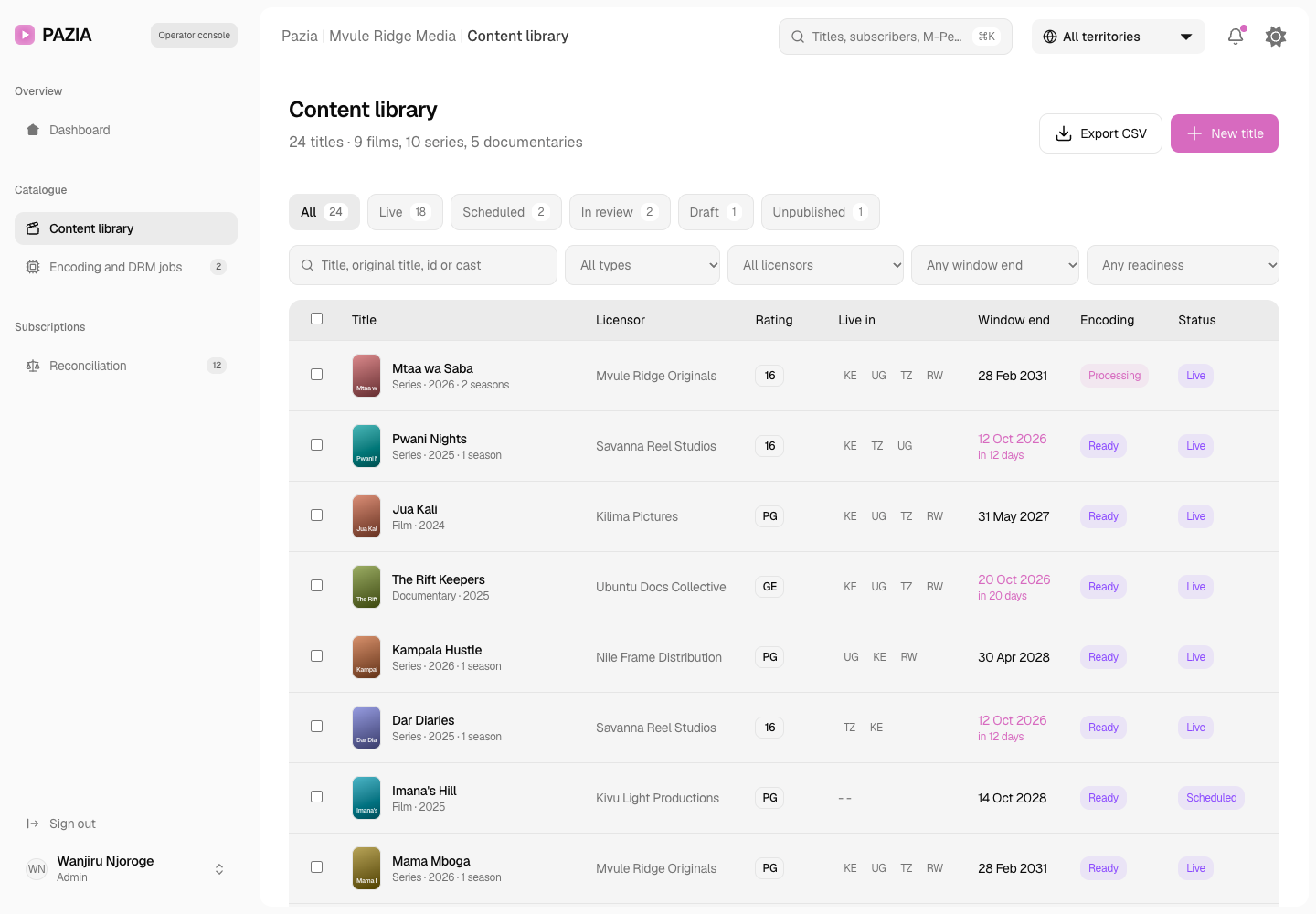
Task: Click Sign out in the sidebar
Action: pyautogui.click(x=126, y=824)
